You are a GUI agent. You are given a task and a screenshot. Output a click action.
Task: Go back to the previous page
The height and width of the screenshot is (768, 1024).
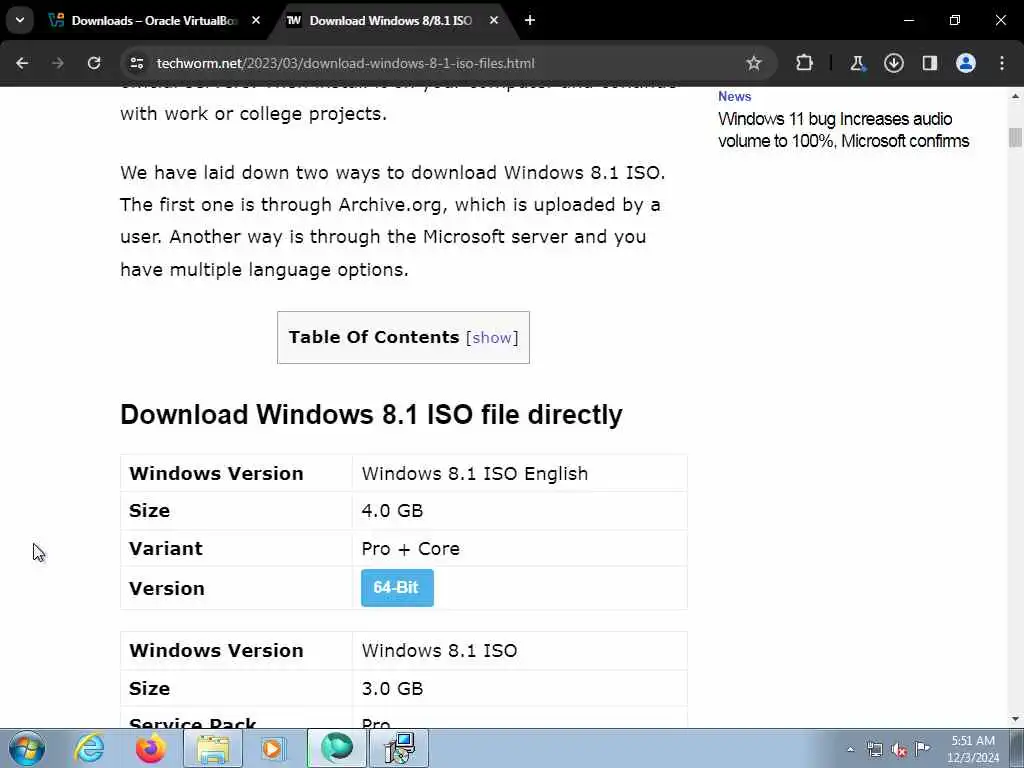[x=22, y=63]
